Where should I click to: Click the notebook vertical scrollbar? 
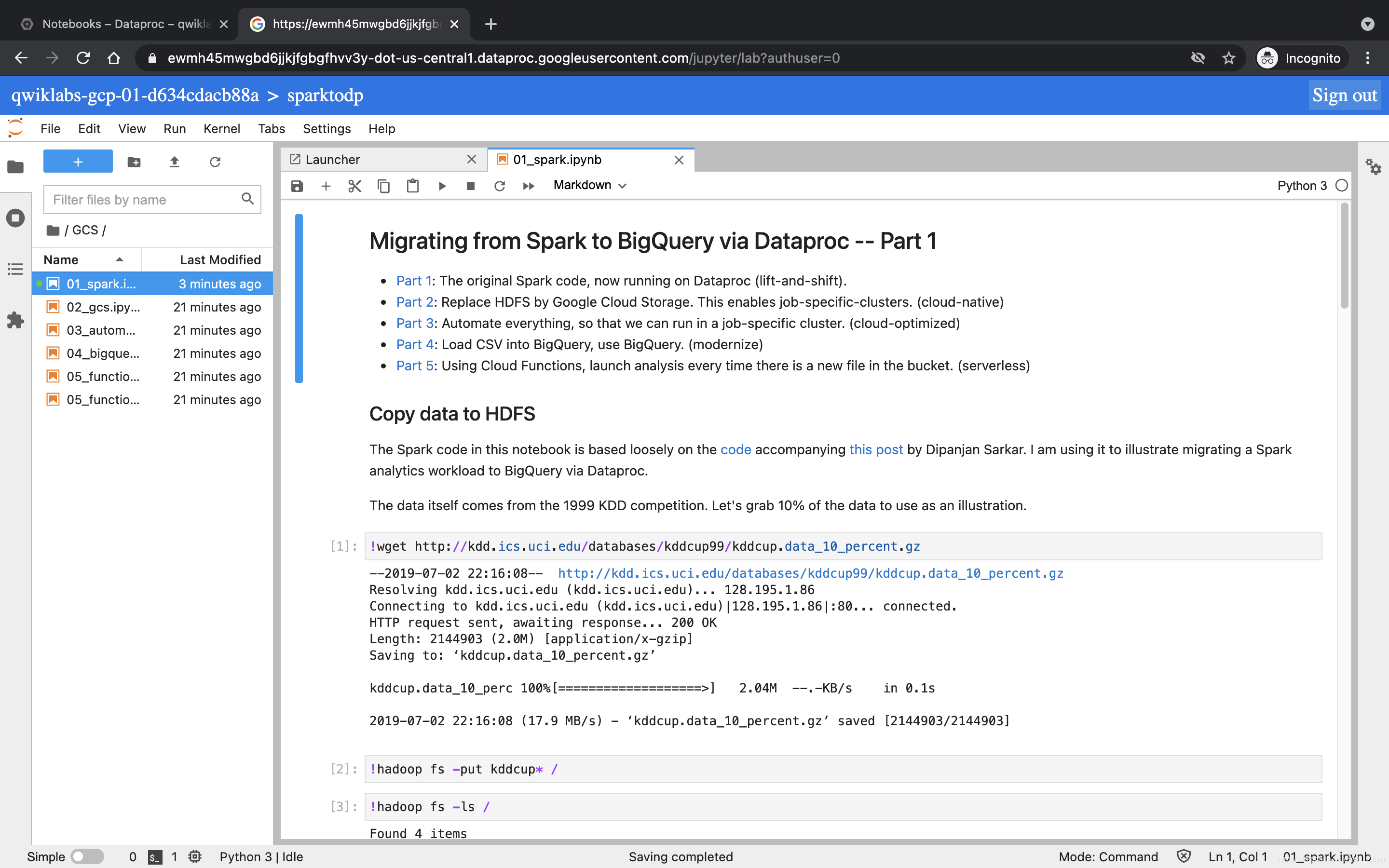coord(1344,256)
